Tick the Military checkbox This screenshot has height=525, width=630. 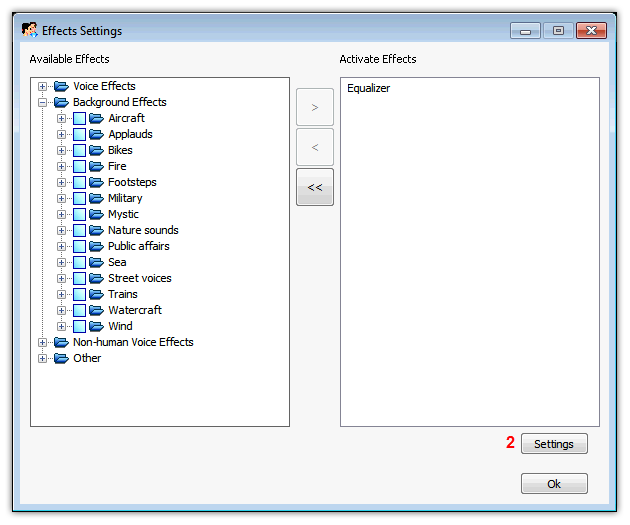[79, 198]
